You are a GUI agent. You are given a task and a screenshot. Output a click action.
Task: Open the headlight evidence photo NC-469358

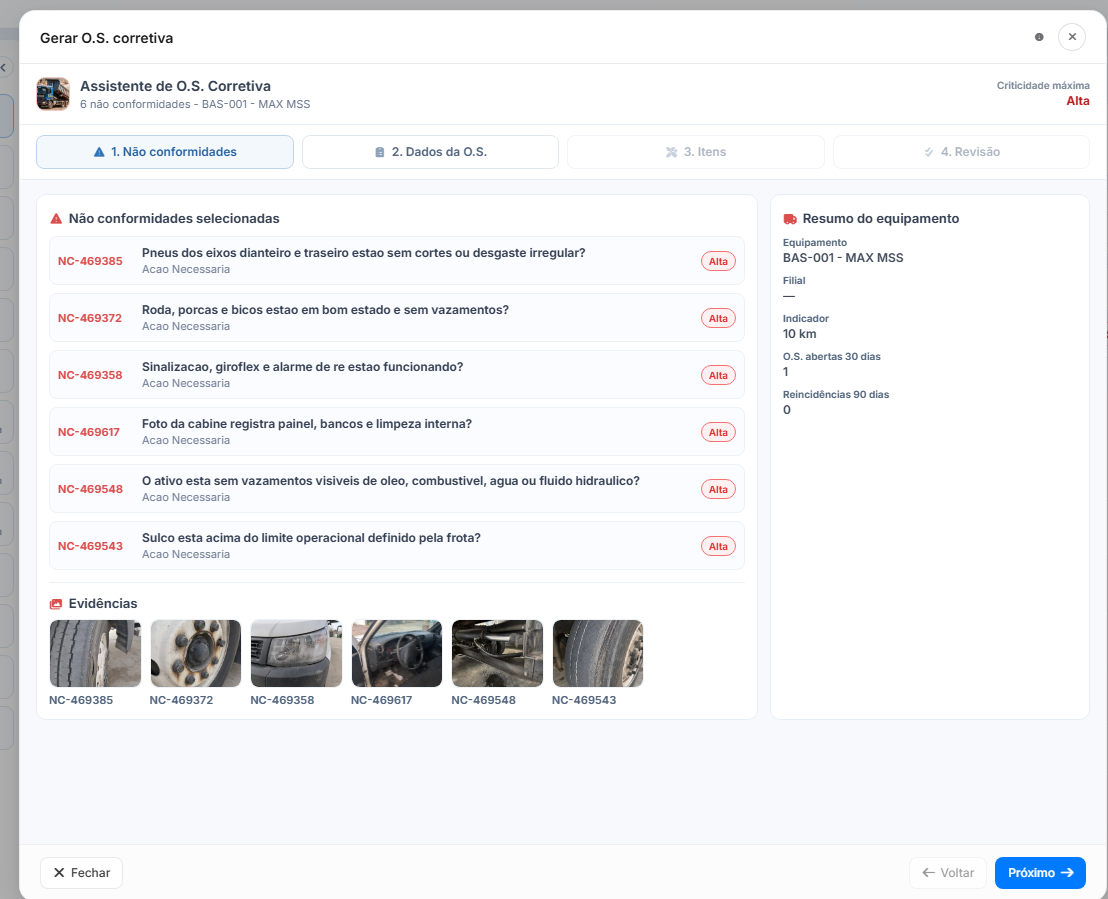(x=296, y=653)
